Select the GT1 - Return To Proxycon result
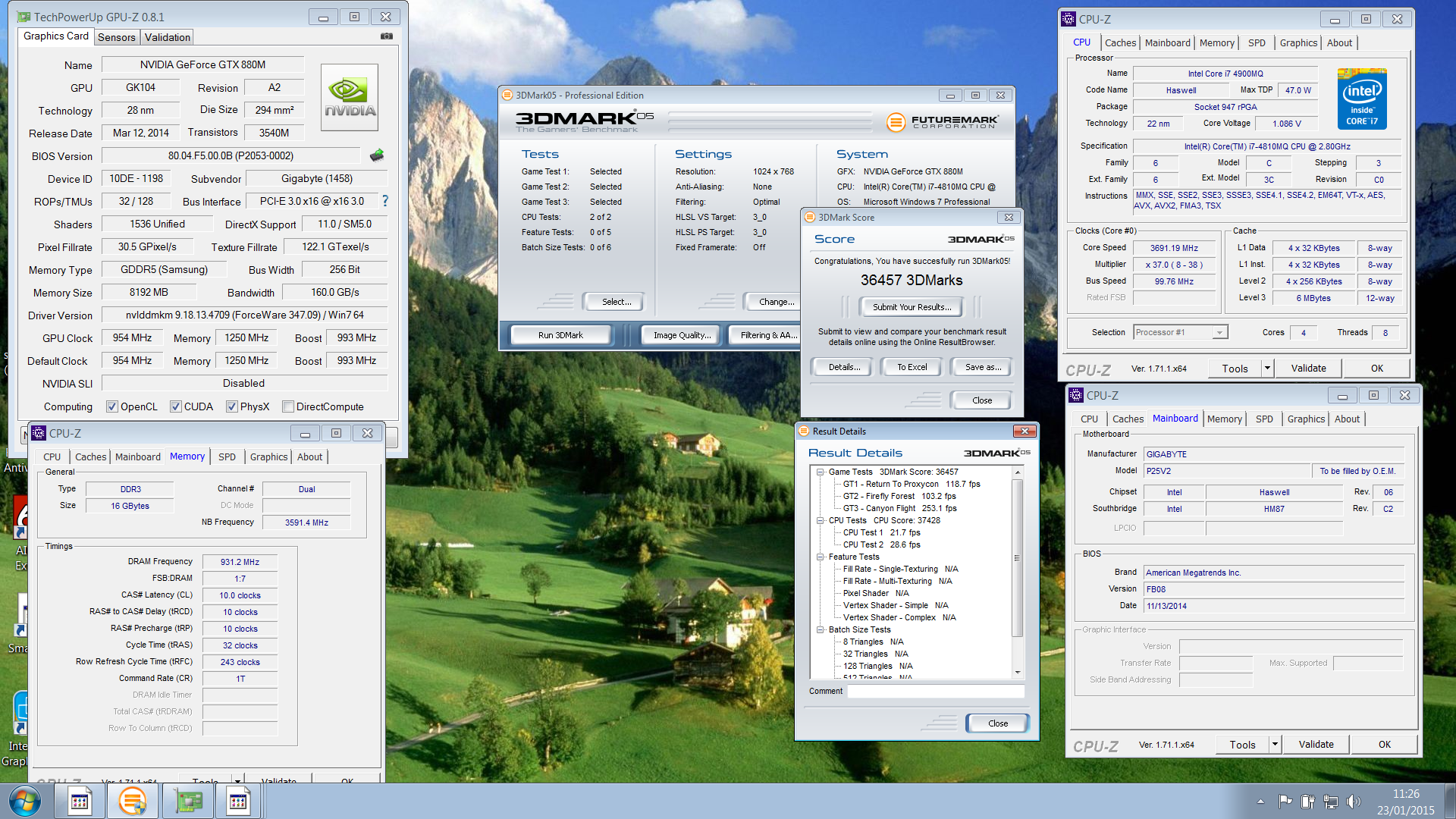The image size is (1456, 819). tap(912, 484)
